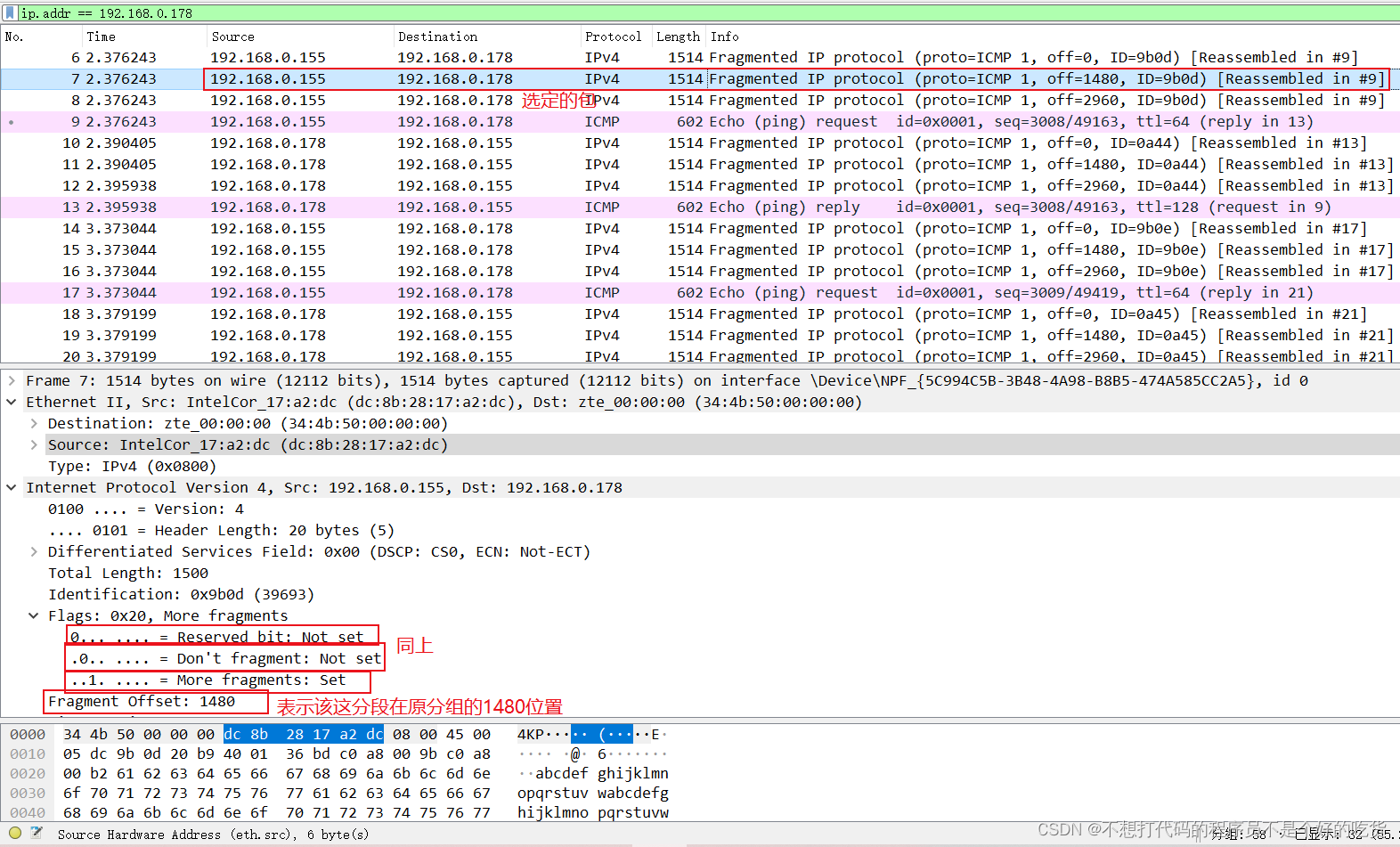
Task: Collapse the Ethernet II section
Action: [x=11, y=402]
